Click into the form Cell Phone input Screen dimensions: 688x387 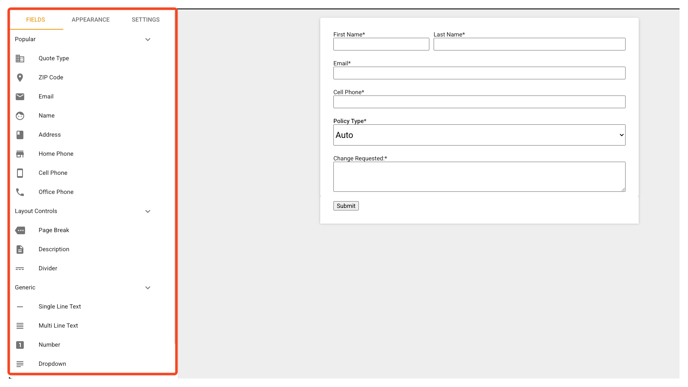point(479,102)
